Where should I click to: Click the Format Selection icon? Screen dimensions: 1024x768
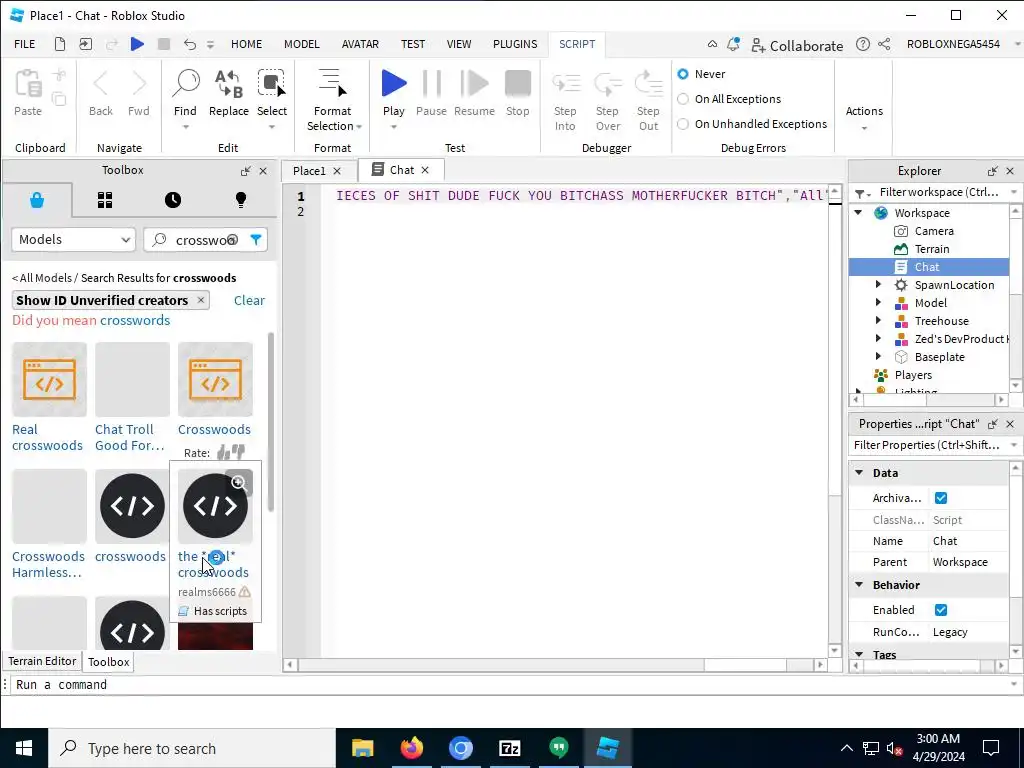(332, 83)
